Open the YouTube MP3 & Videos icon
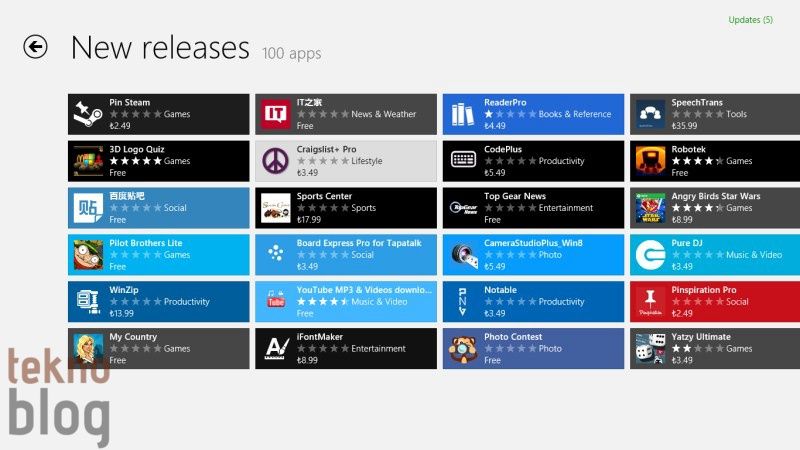The height and width of the screenshot is (450, 800). click(275, 301)
